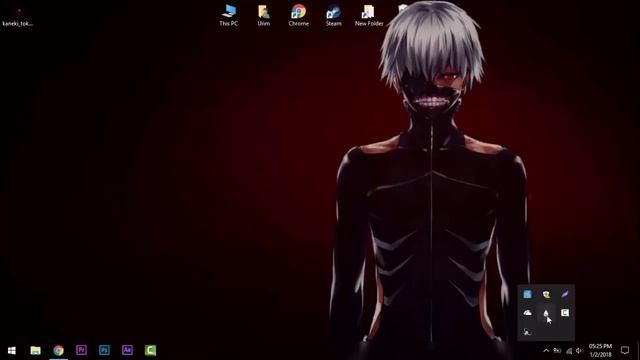Image resolution: width=640 pixels, height=360 pixels.
Task: Click the white C icon in tray overflow
Action: pos(565,313)
